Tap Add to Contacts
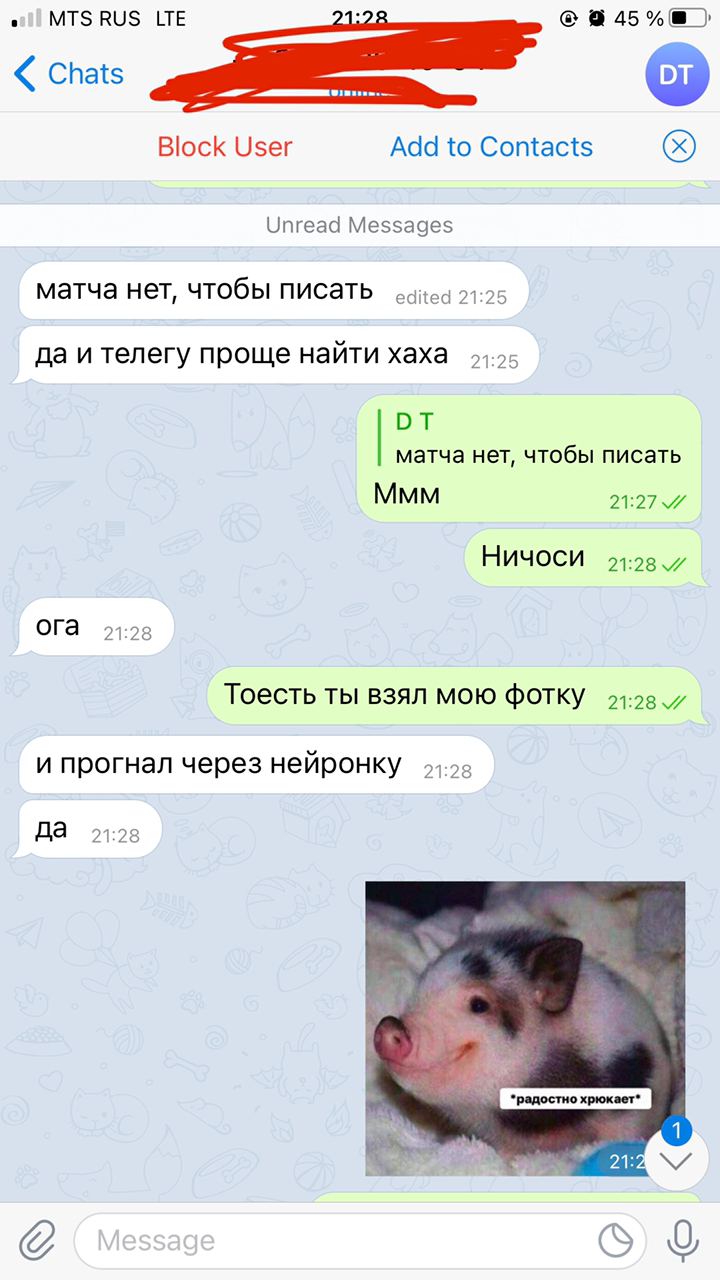 coord(491,147)
